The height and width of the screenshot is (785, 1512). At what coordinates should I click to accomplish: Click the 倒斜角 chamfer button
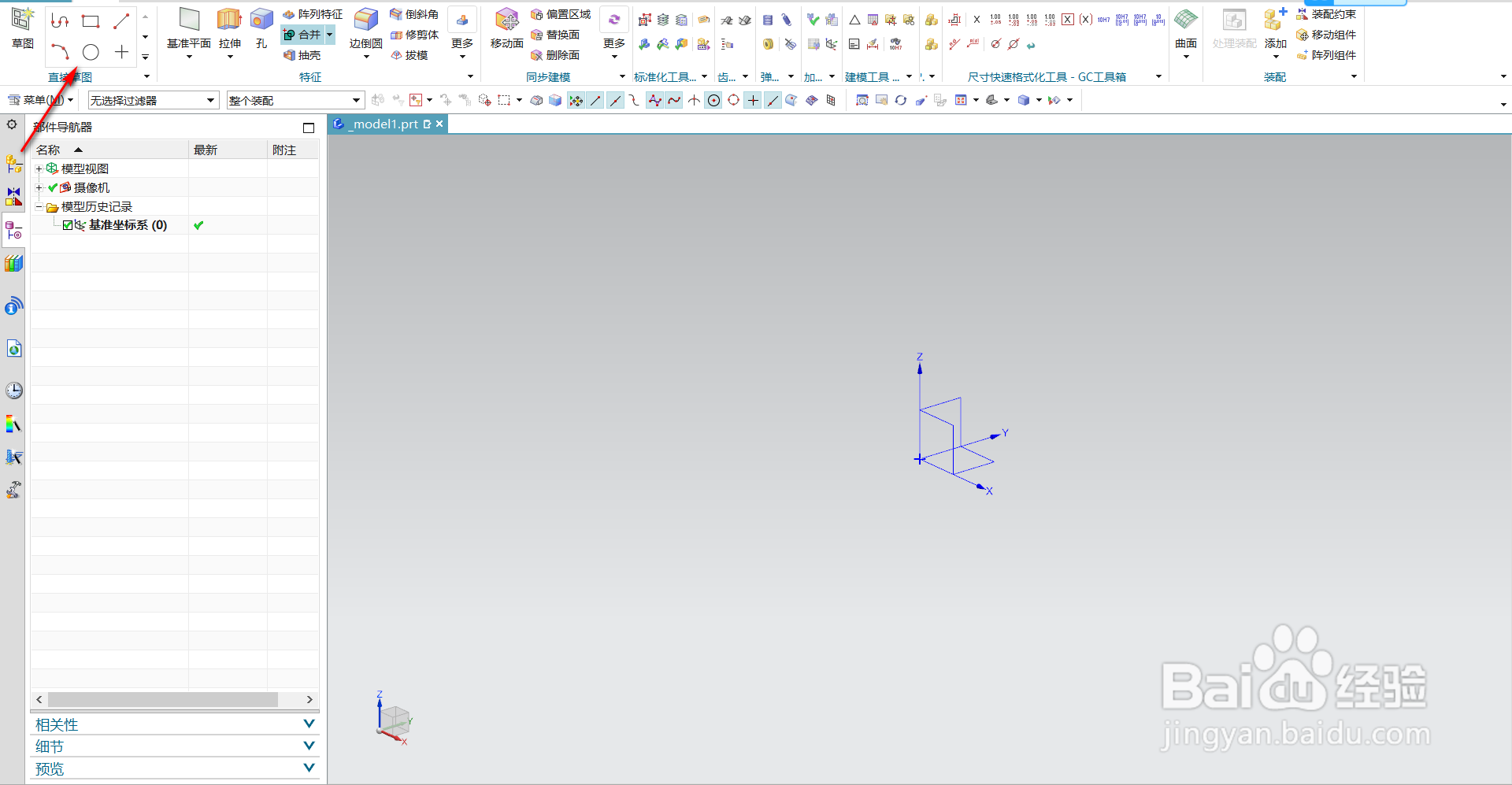tap(414, 14)
